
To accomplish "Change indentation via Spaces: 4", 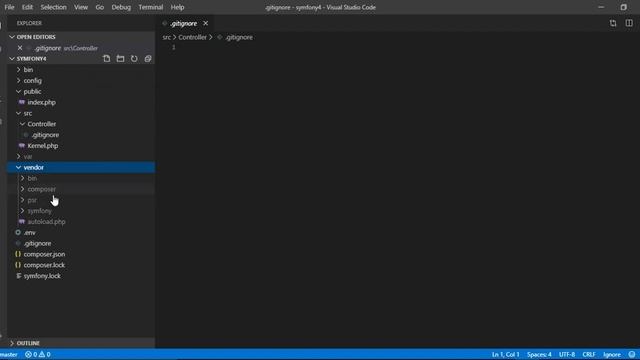I will click(539, 354).
